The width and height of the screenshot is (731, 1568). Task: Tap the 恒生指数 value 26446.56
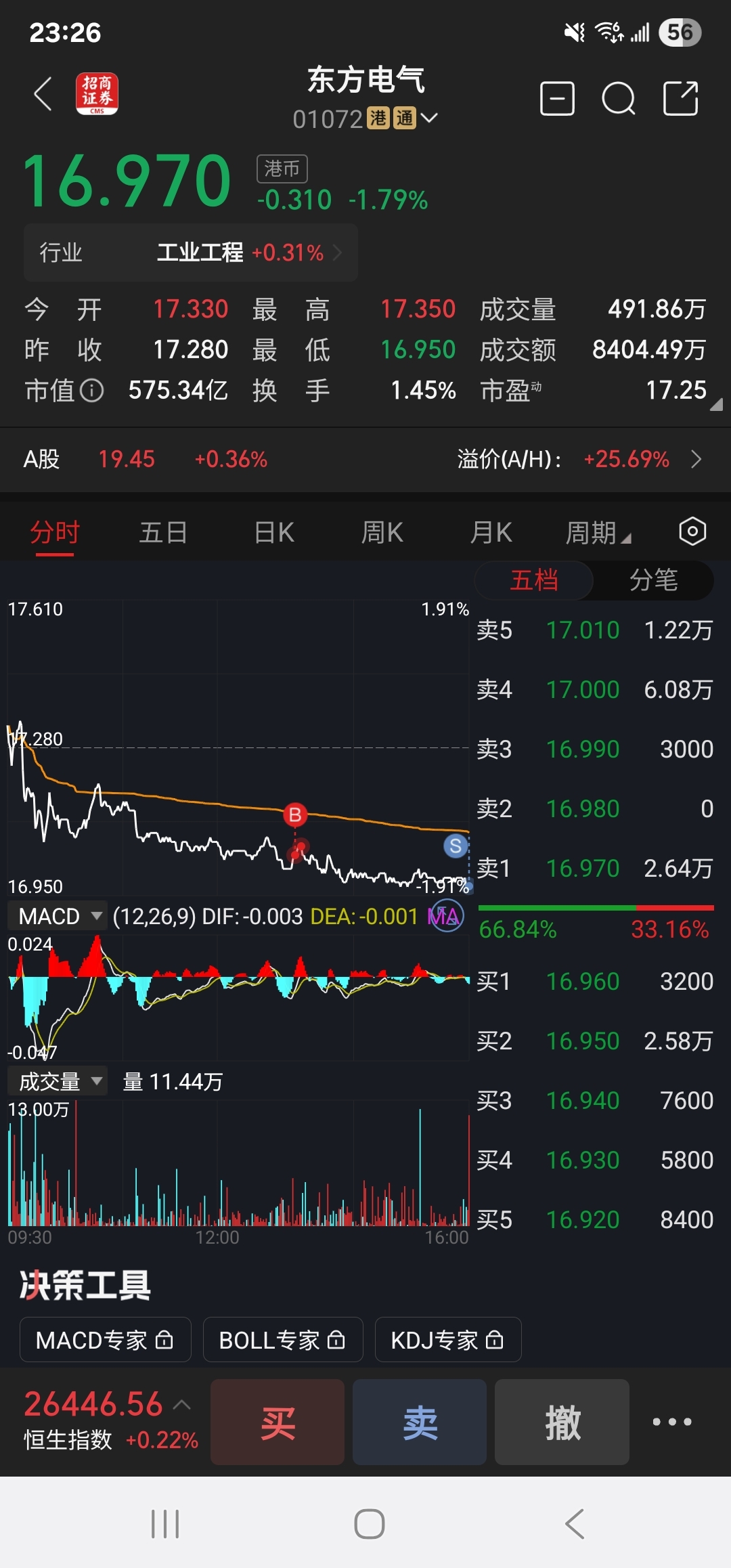[x=93, y=1404]
